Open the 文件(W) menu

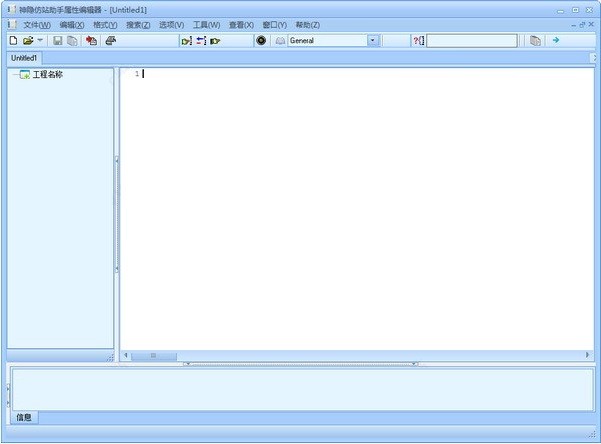[x=37, y=25]
